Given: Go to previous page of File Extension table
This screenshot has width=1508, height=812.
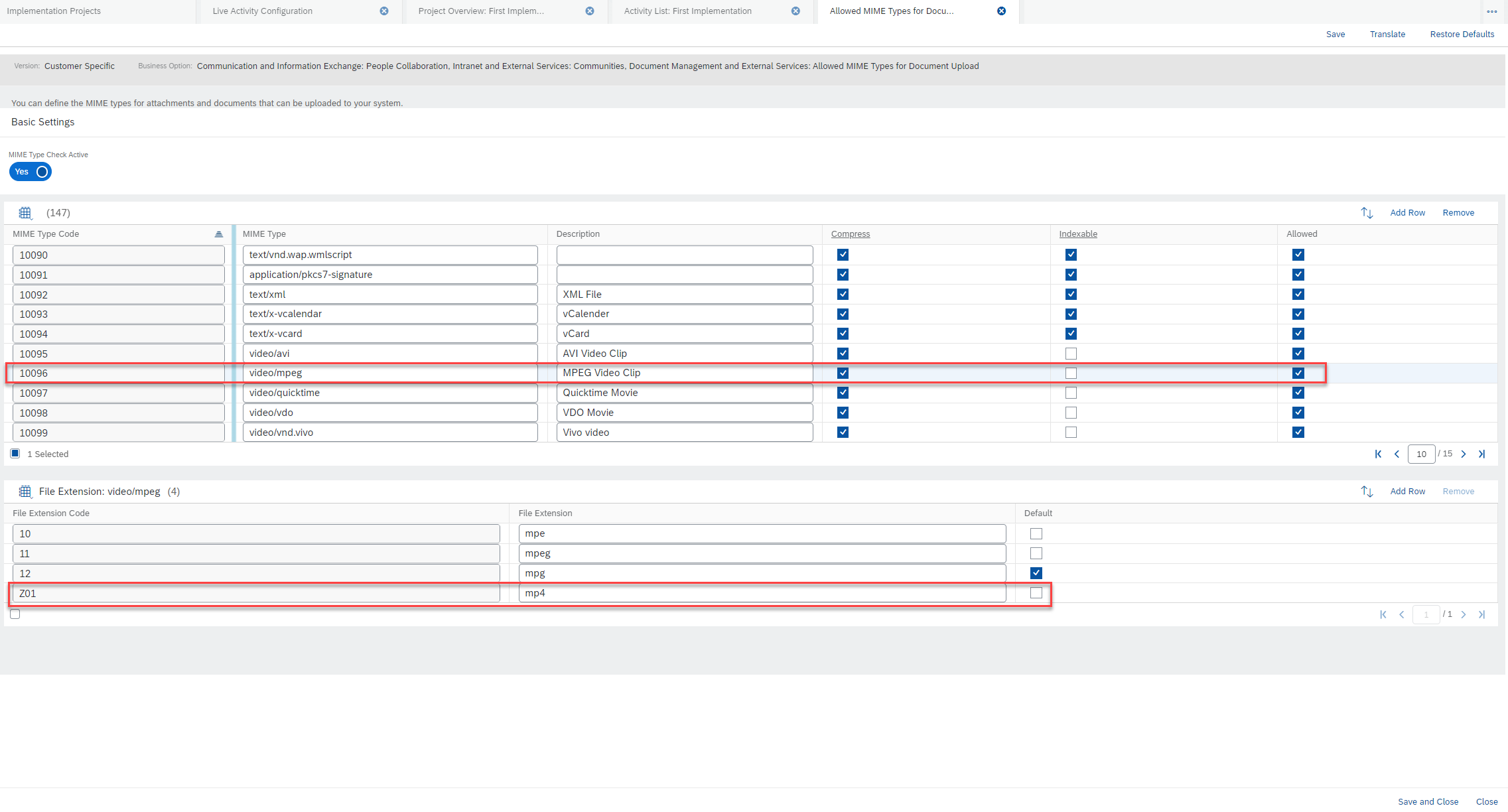Looking at the screenshot, I should tap(1402, 615).
